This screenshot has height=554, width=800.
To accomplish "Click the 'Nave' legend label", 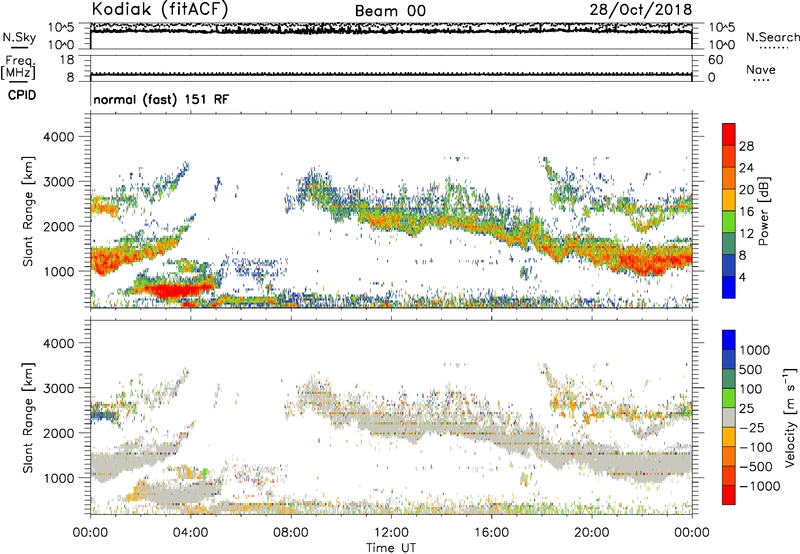I will click(x=760, y=69).
